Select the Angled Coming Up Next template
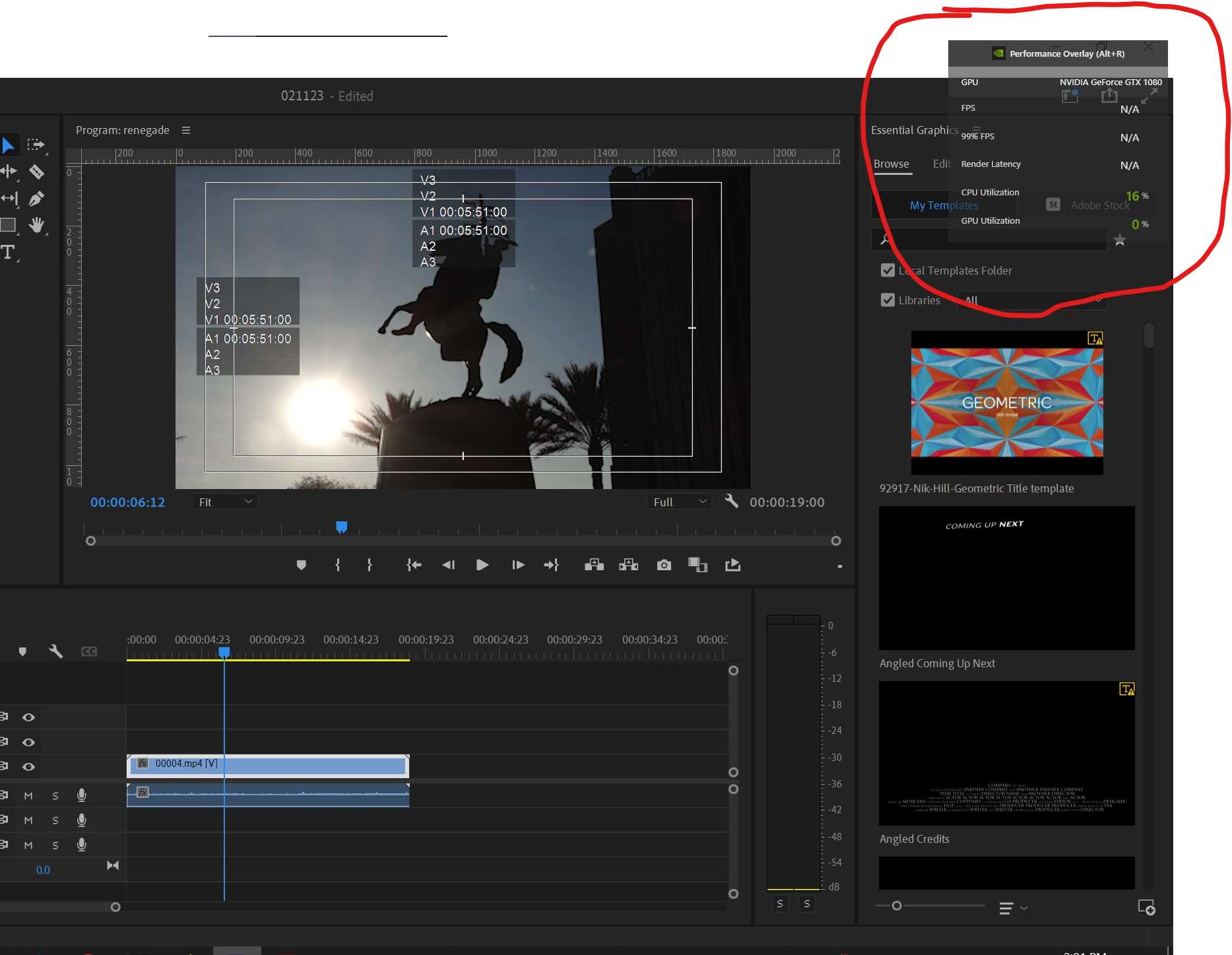Screen dimensions: 1232x955 tap(1007, 577)
